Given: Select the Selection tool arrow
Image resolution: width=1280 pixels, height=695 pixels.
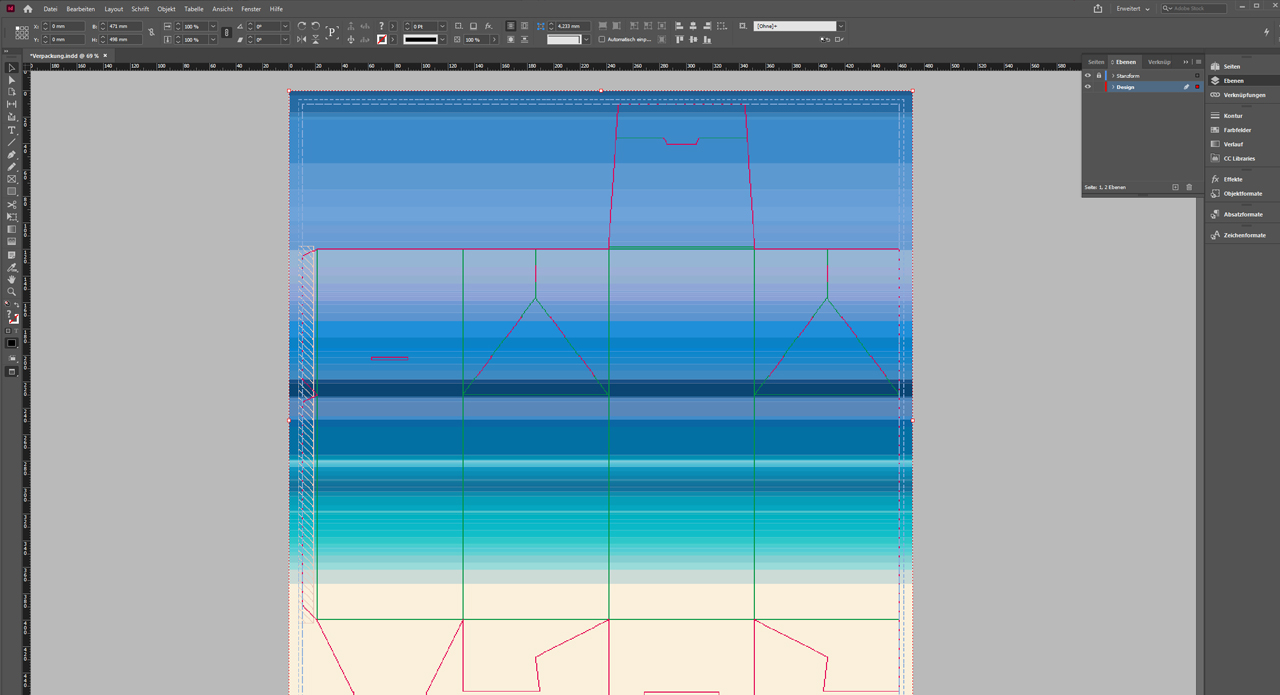Looking at the screenshot, I should (12, 68).
